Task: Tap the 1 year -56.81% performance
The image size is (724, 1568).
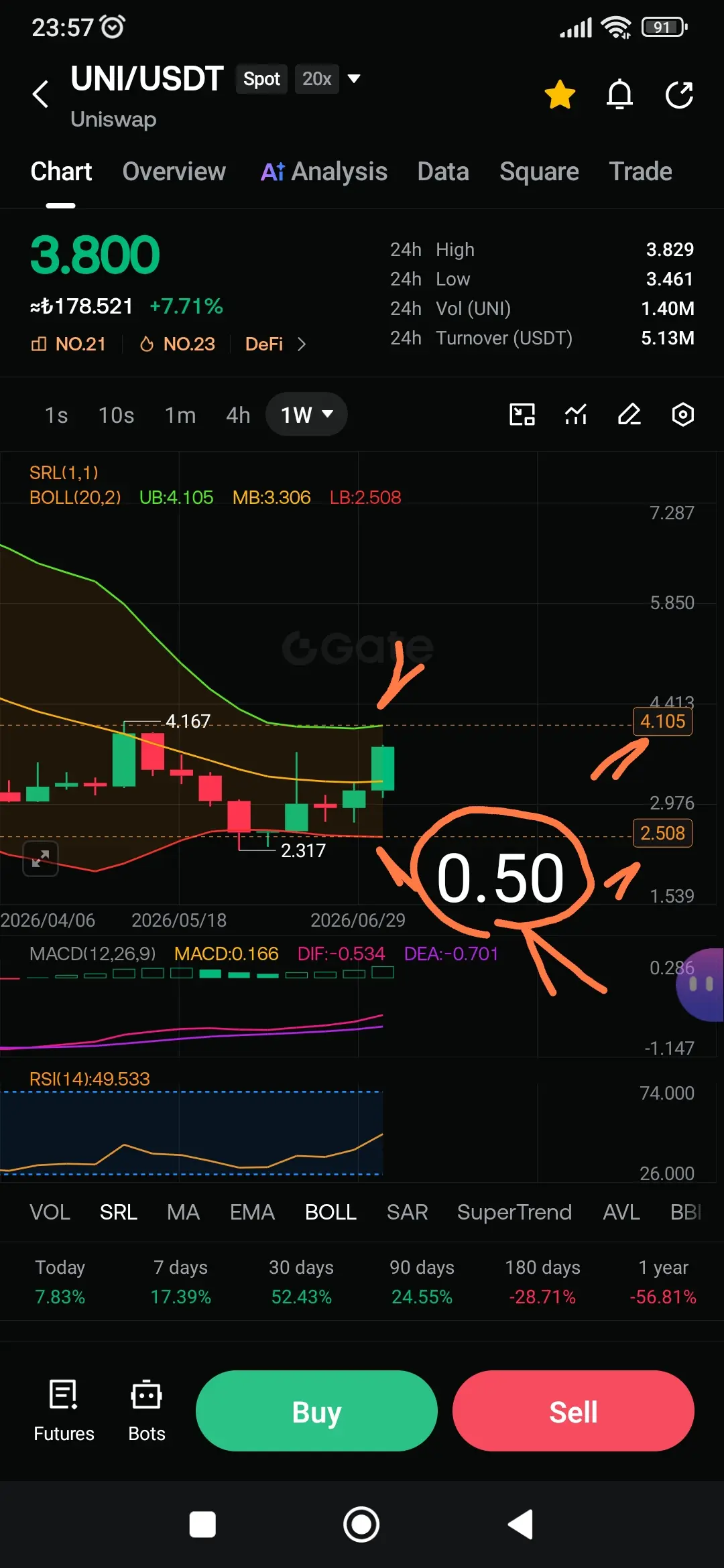Action: click(663, 1282)
